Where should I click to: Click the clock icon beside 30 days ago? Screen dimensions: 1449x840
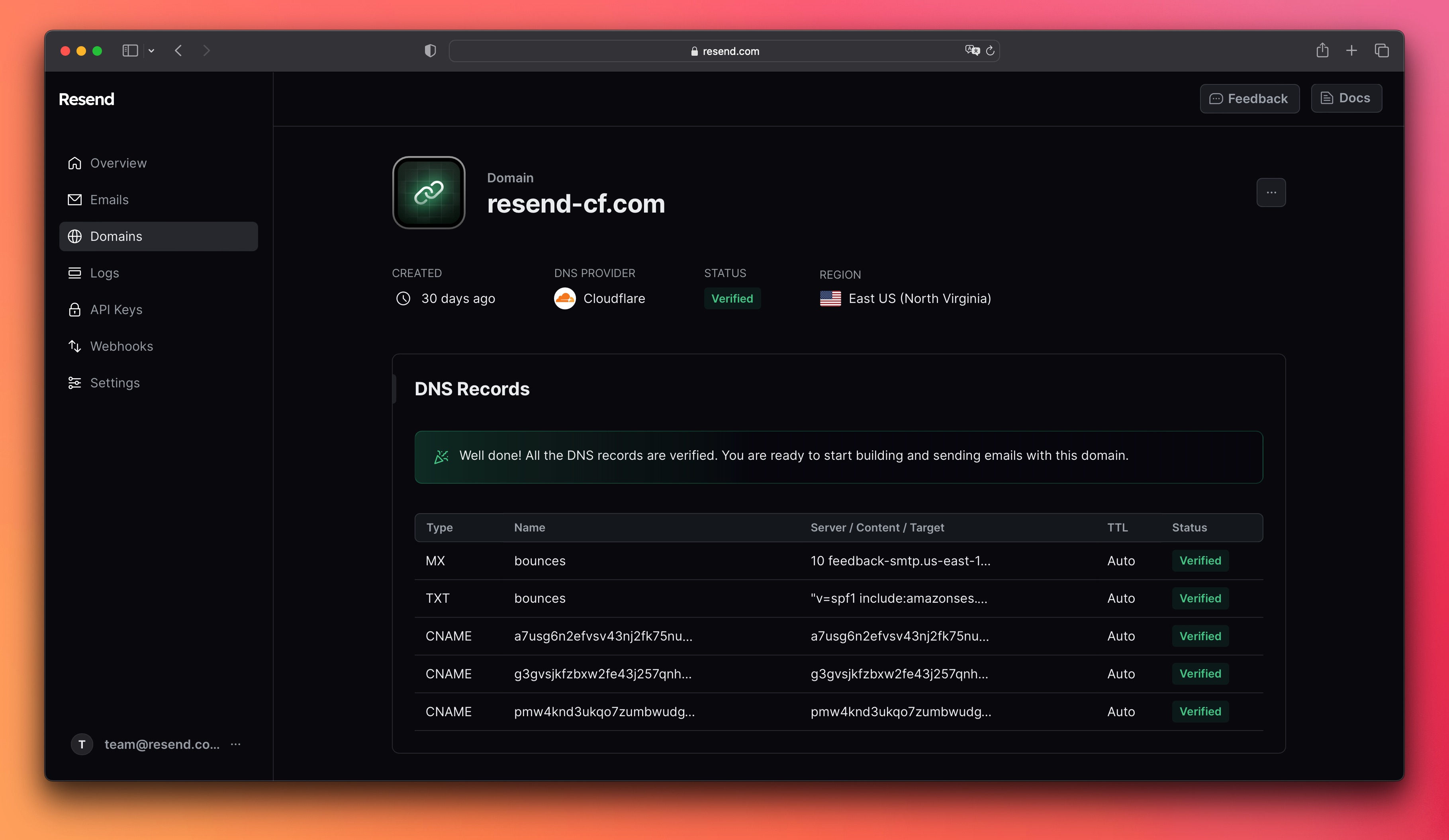click(x=403, y=298)
